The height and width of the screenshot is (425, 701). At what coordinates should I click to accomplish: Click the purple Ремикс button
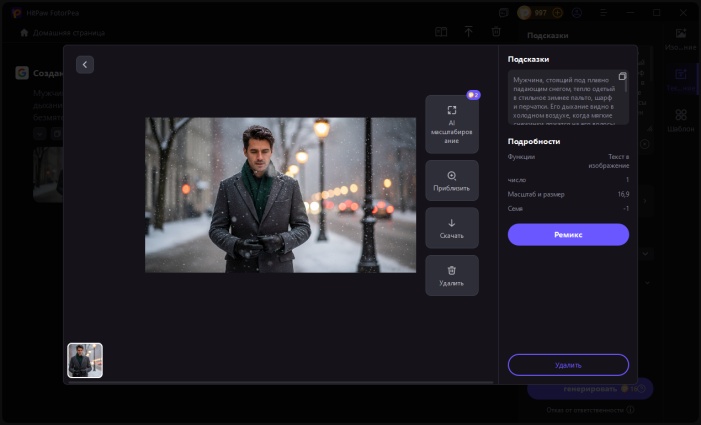568,235
